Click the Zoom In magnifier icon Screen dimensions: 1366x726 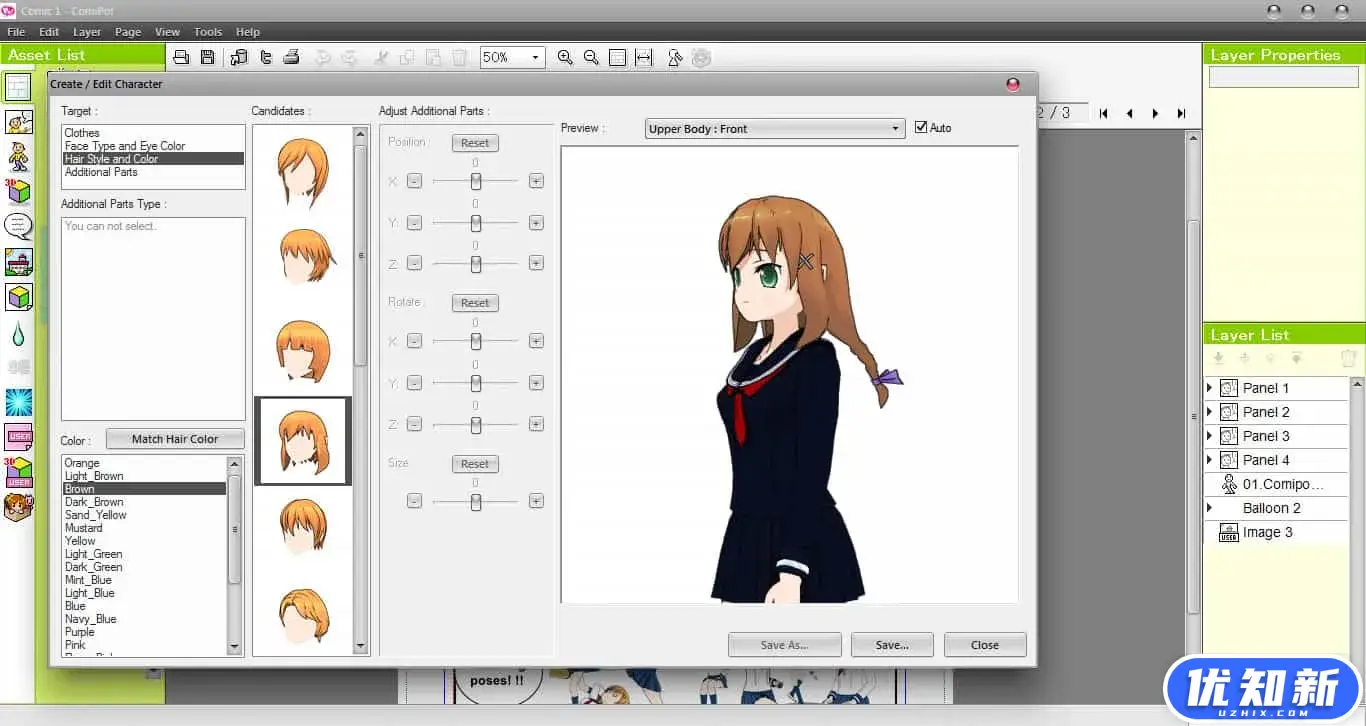[565, 58]
